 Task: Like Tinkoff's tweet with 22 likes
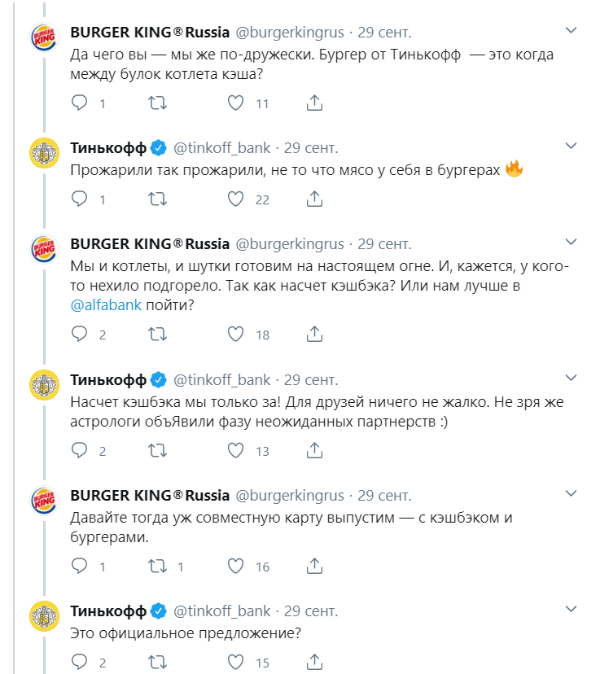(x=236, y=200)
